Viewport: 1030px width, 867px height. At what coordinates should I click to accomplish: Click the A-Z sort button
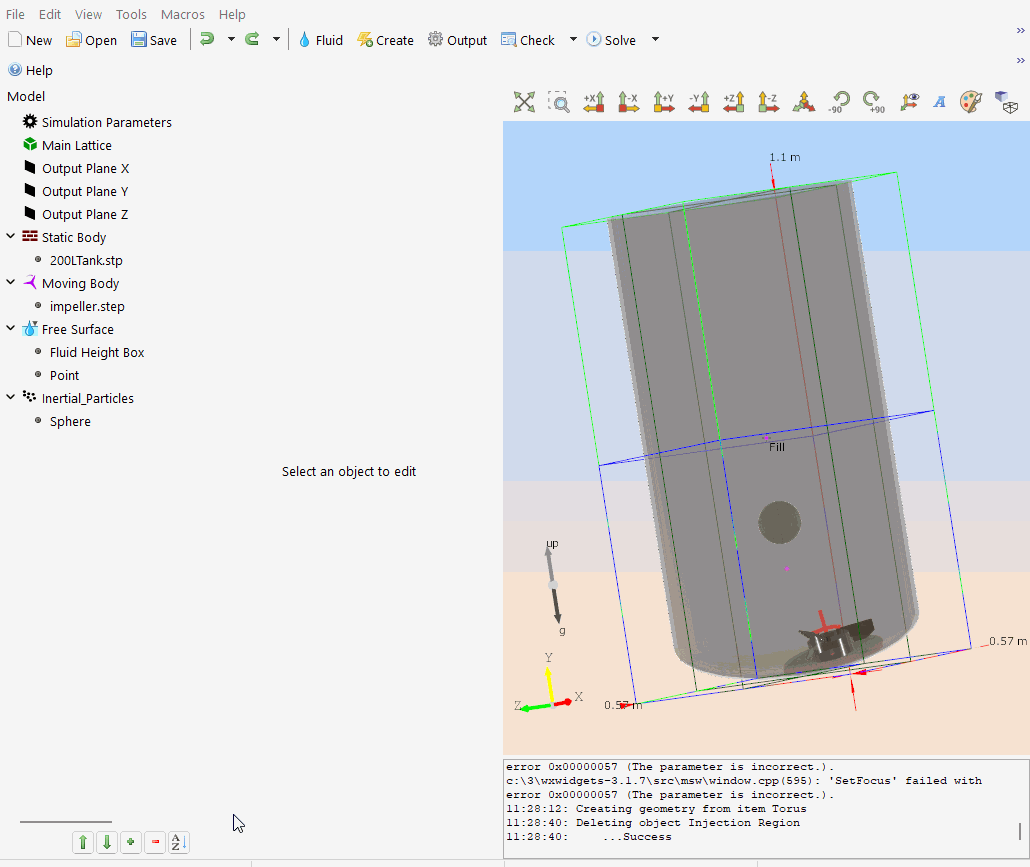click(179, 842)
